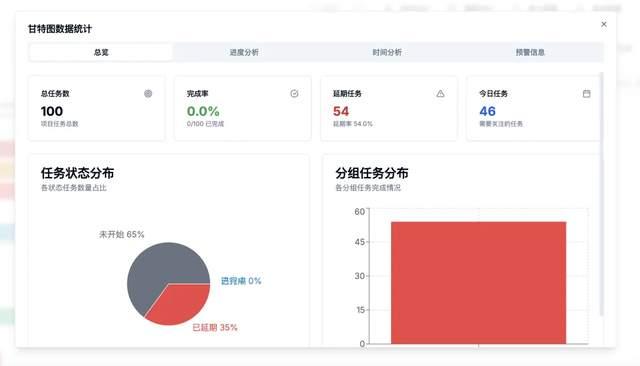Click the 总任务数 card icon
The width and height of the screenshot is (640, 366).
(x=148, y=93)
